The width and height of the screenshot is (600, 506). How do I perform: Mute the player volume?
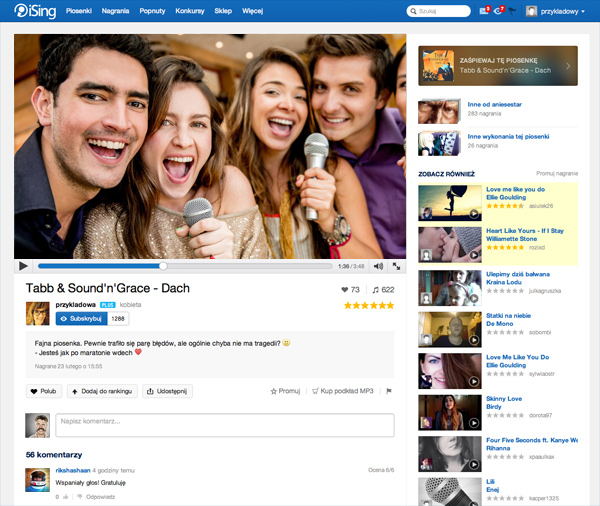[x=378, y=266]
